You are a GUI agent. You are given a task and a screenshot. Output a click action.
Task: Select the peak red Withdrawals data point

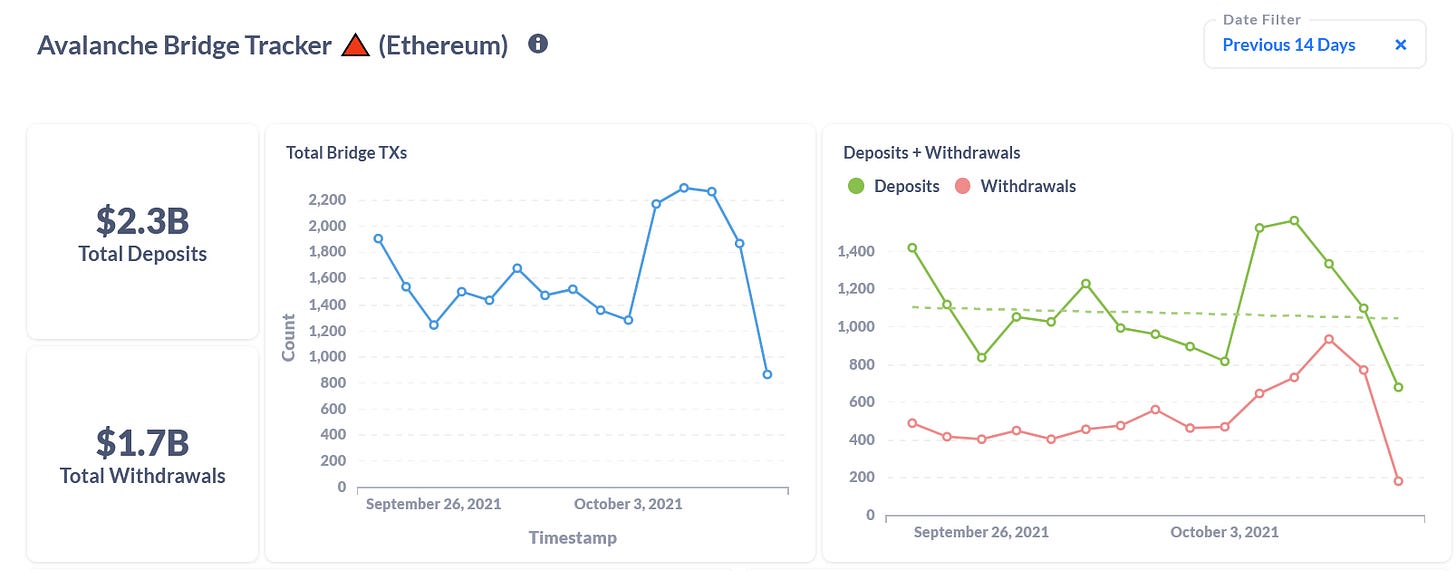click(1329, 339)
